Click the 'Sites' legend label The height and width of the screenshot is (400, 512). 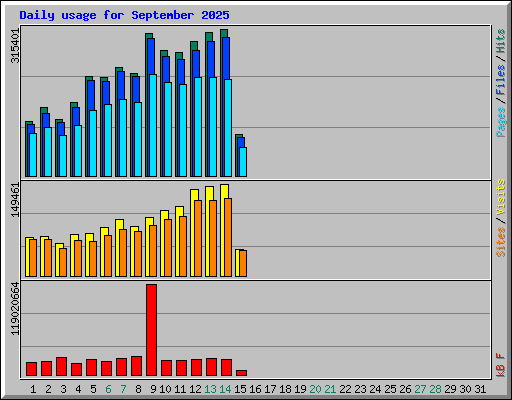[x=501, y=242]
